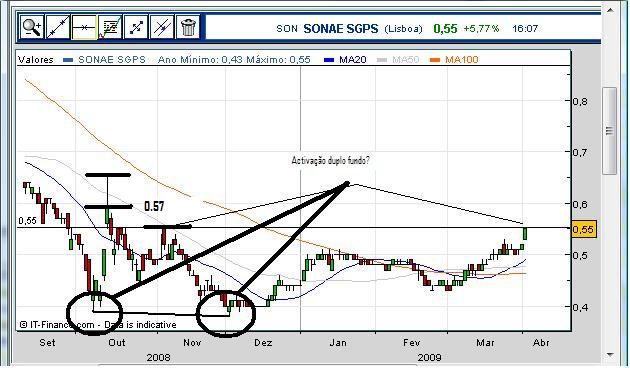
Task: Select the Fibonacci retracement tool
Action: coord(110,27)
